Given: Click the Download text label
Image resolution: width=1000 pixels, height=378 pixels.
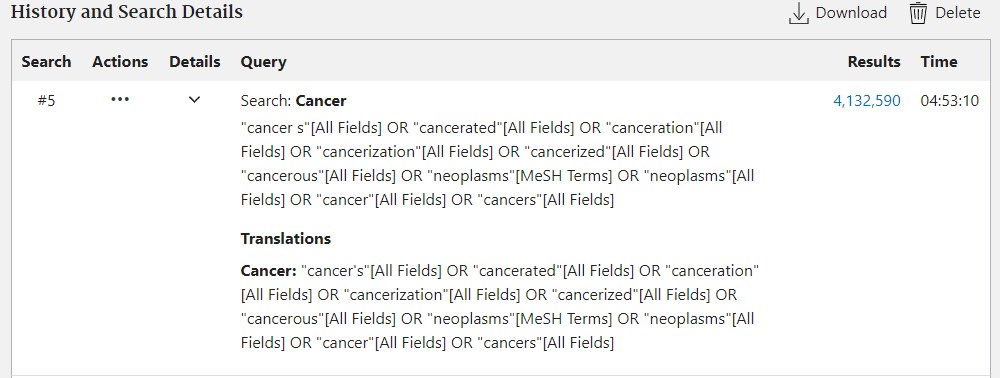Looking at the screenshot, I should click(851, 13).
